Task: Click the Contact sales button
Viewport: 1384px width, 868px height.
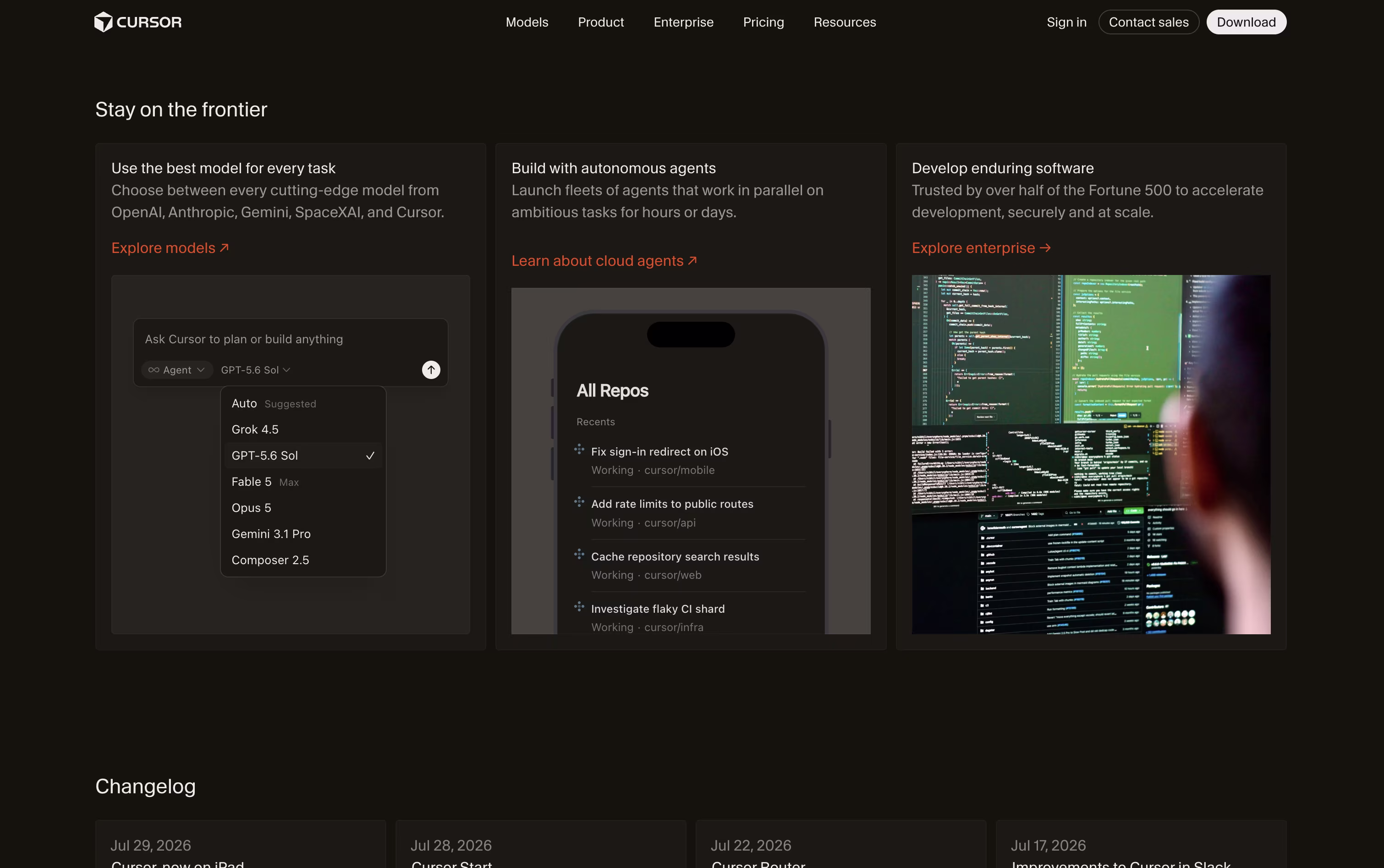Action: 1148,22
